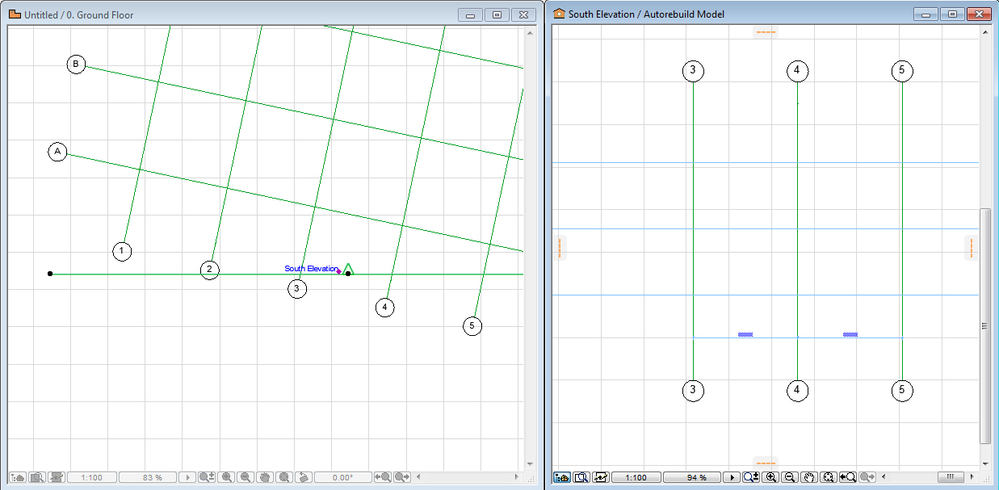Open zoom popup arrow beside 83 %
Screen dimensions: 999x490
coord(187,477)
